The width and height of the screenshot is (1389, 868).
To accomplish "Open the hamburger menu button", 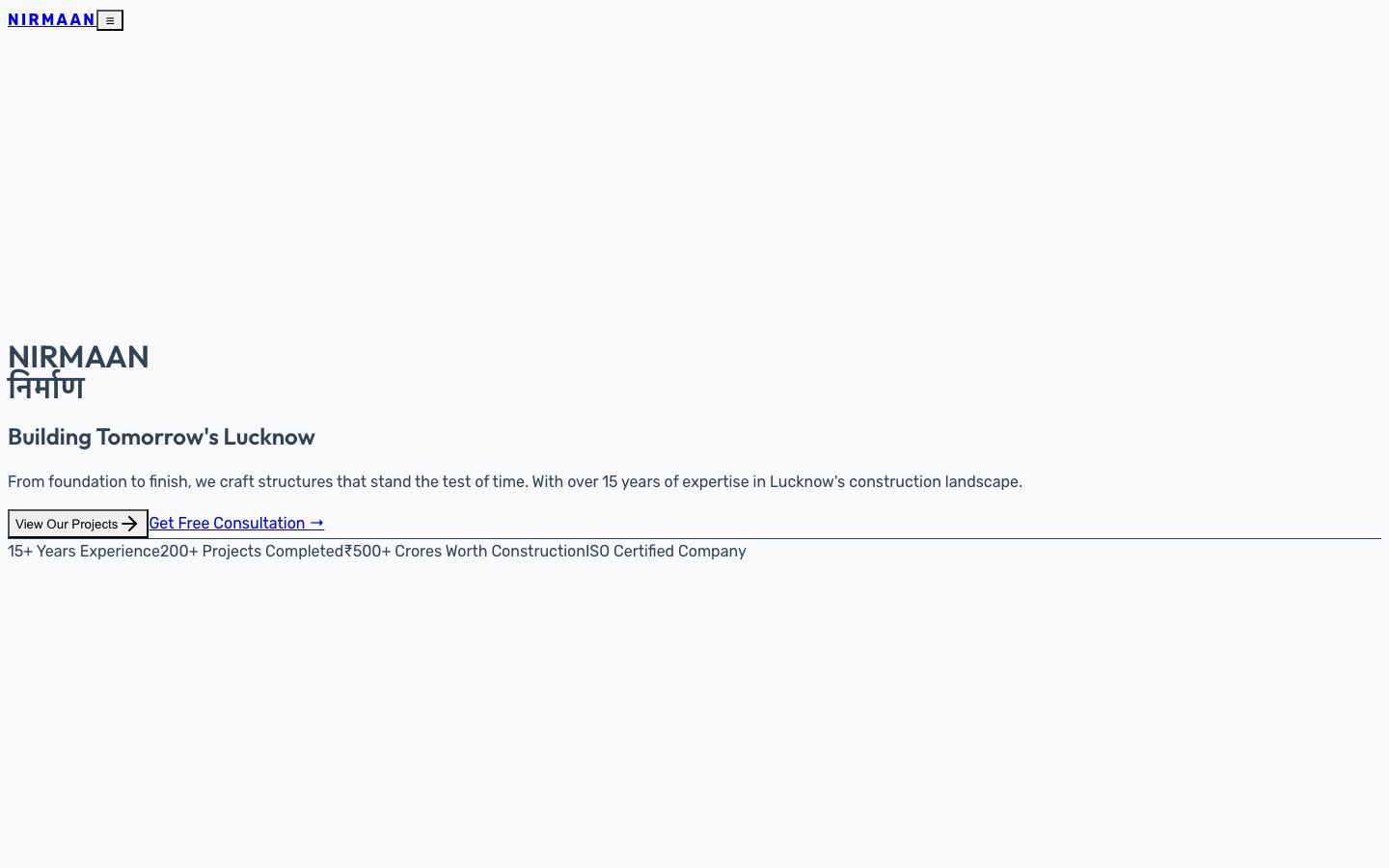I will click(x=110, y=20).
